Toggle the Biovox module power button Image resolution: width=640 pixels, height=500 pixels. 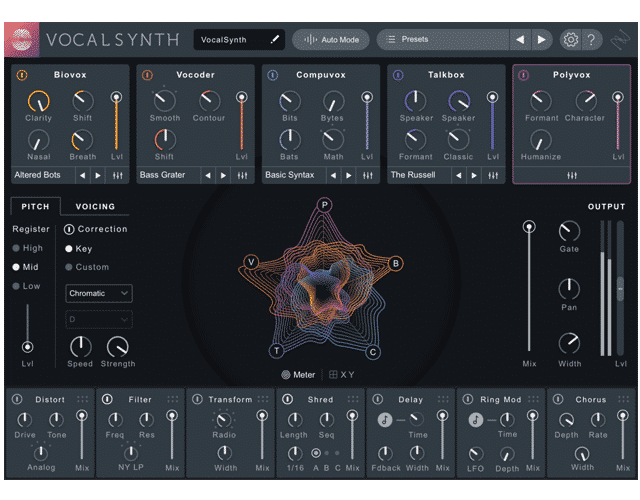tap(22, 75)
